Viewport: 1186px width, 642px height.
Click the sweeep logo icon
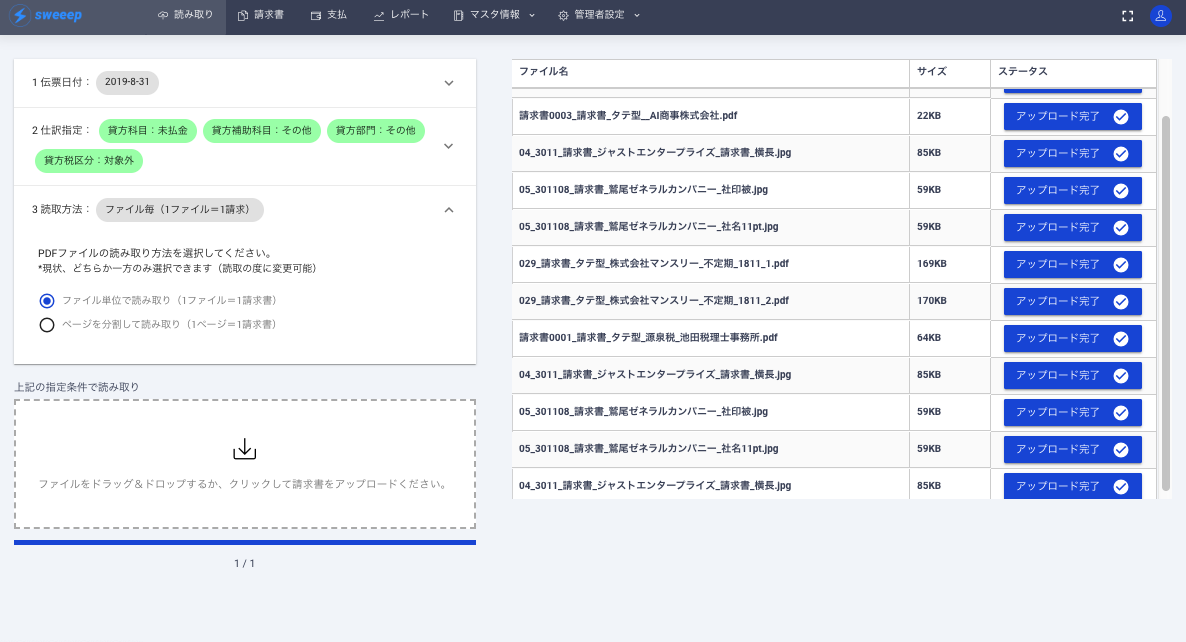[20, 16]
